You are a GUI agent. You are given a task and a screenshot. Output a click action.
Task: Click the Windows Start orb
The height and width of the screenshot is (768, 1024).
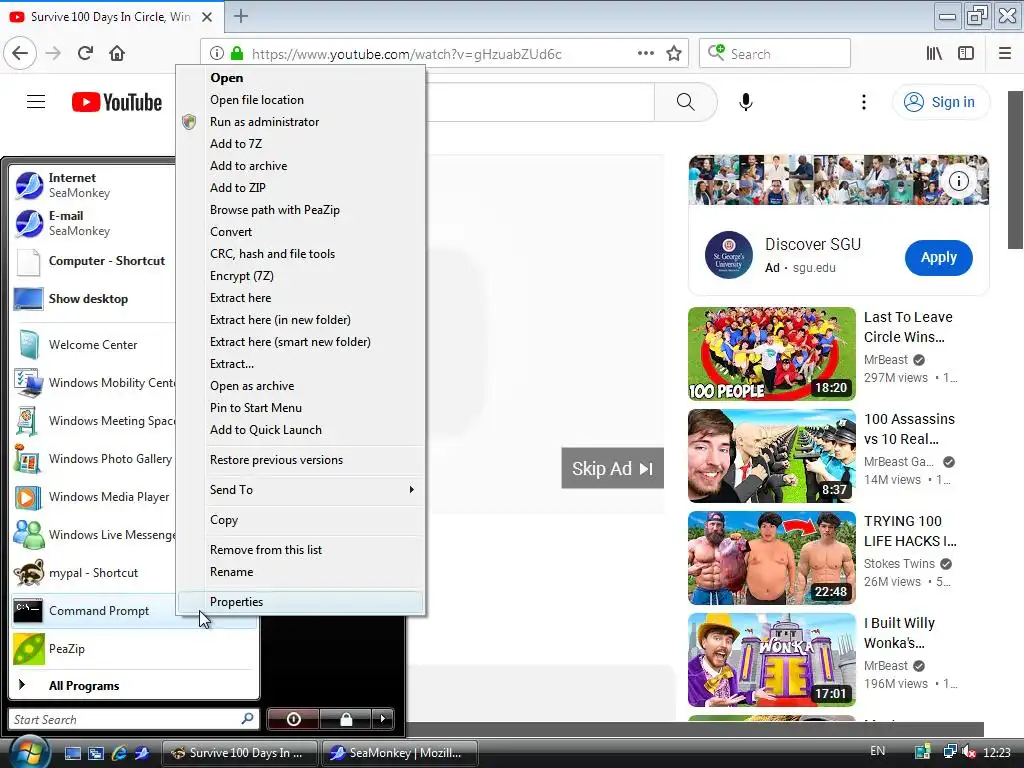point(29,752)
